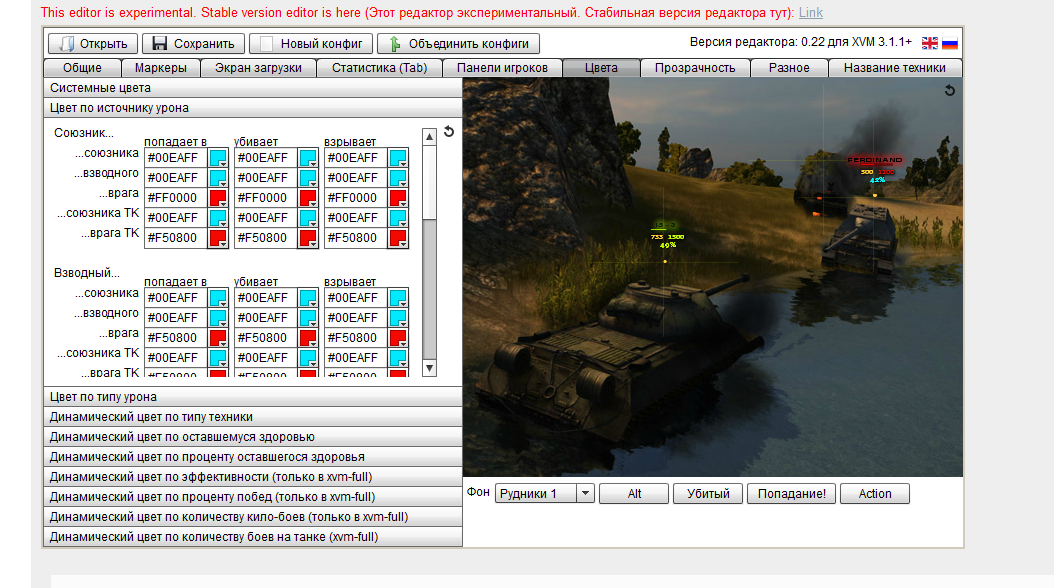Expand Динамический цвет по эффективности section
The image size is (1054, 588).
253,477
